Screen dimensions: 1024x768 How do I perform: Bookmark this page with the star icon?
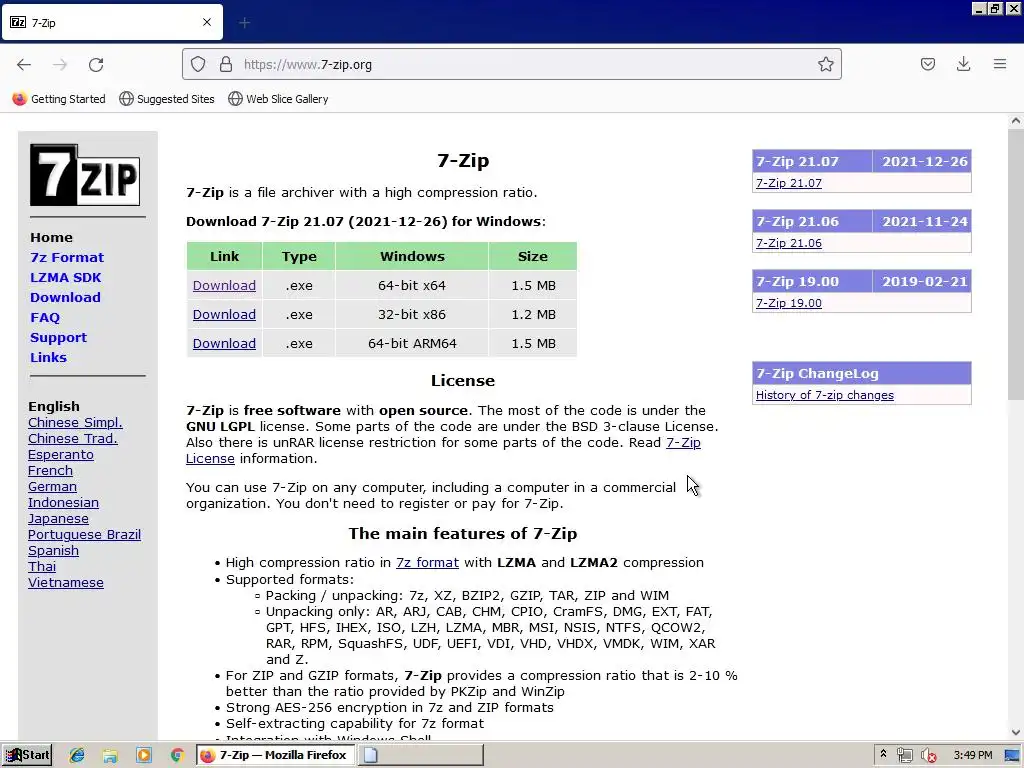[825, 64]
